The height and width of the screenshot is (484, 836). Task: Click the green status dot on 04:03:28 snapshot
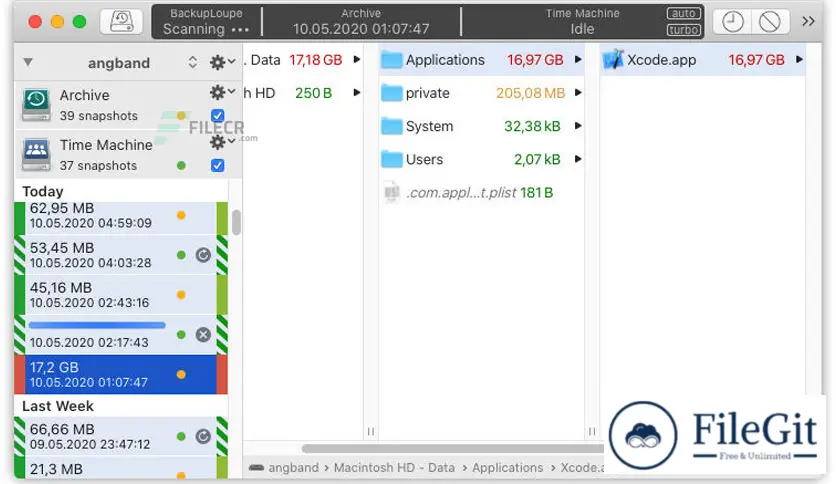(181, 255)
